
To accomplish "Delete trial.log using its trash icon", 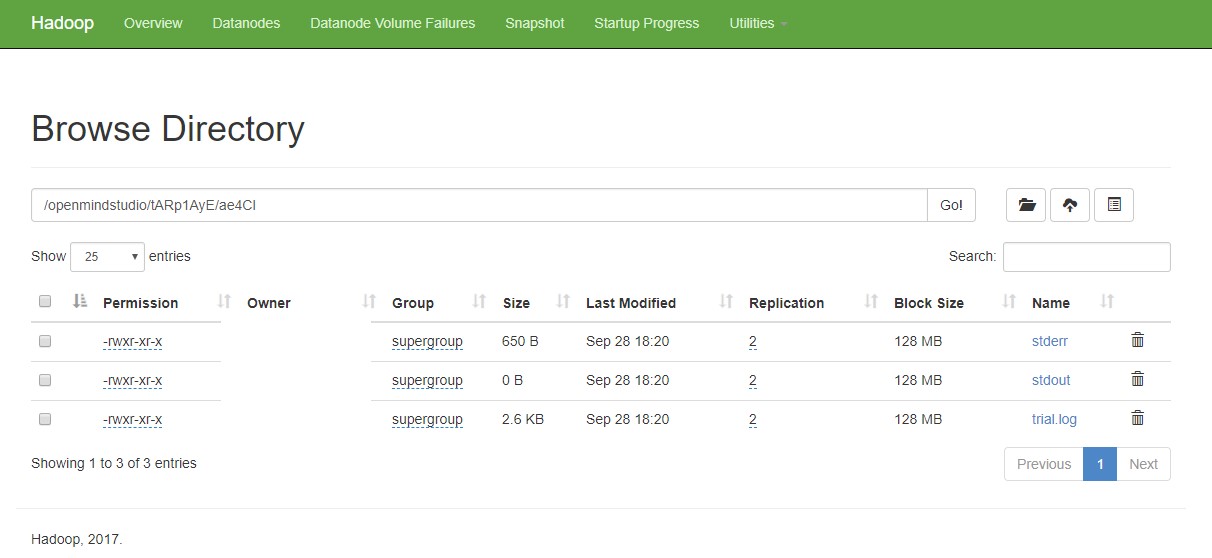I will 1137,419.
